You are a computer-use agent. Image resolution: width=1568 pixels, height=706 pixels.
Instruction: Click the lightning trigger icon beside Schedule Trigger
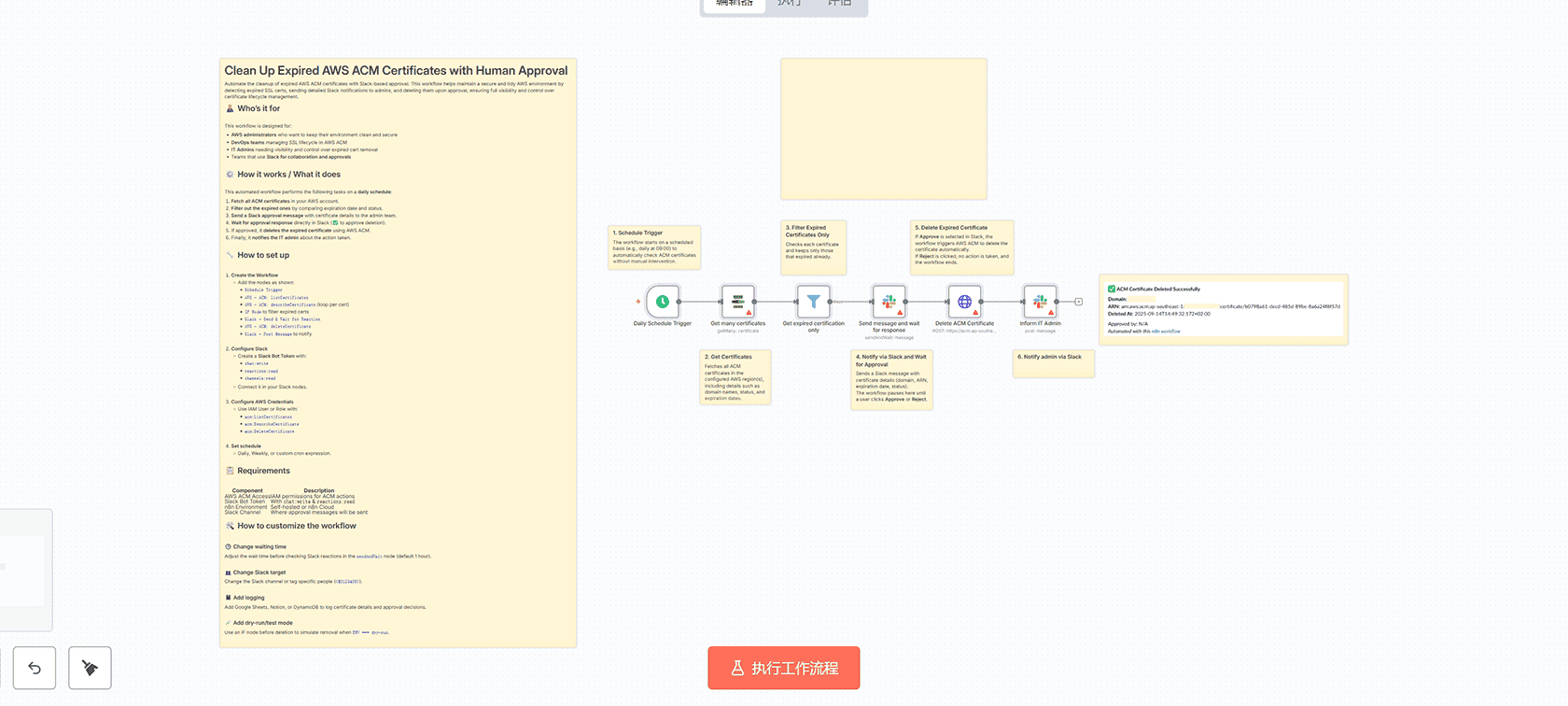[x=638, y=302]
